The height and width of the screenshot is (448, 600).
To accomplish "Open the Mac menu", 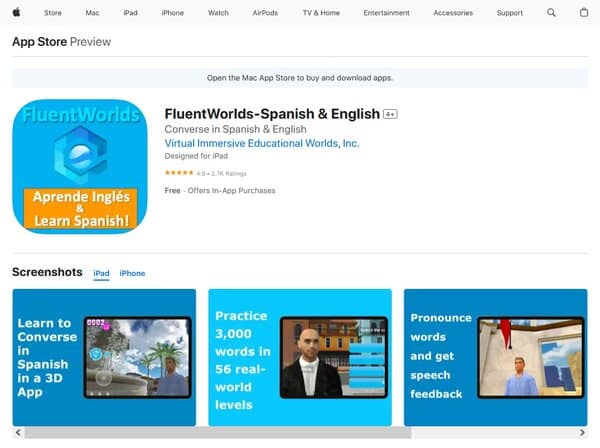I will 92,13.
